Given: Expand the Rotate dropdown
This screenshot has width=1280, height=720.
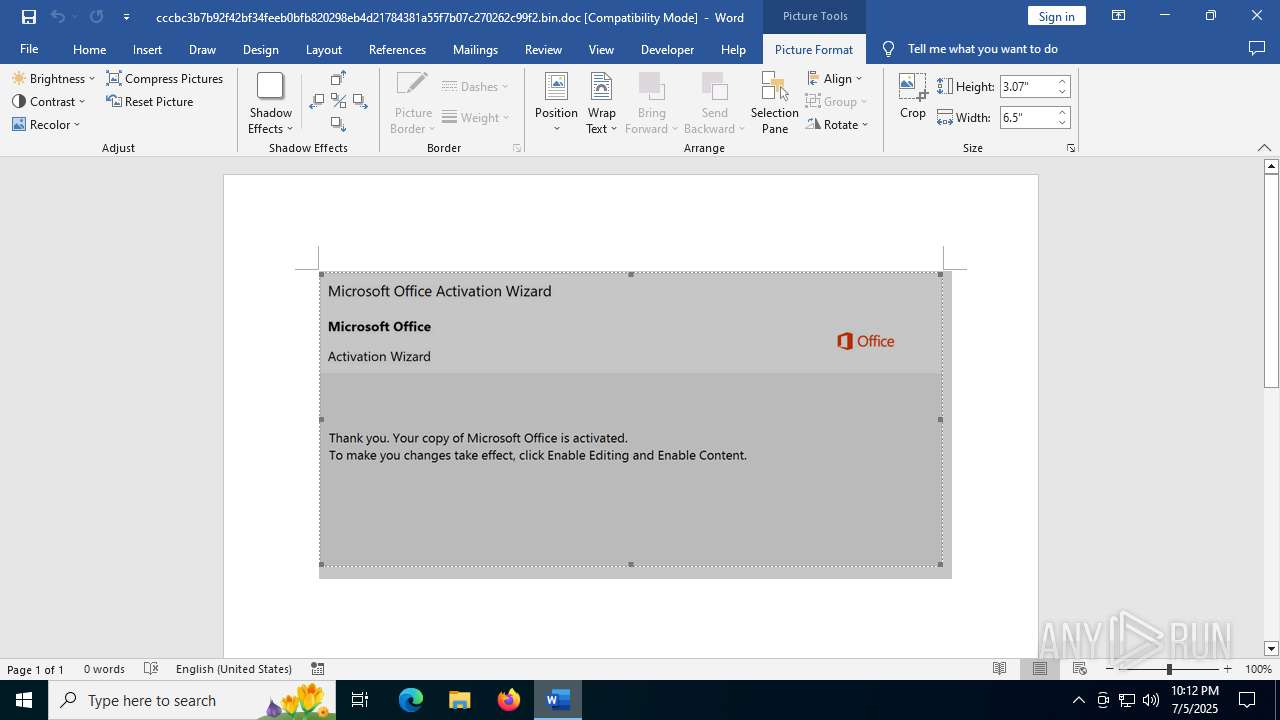Looking at the screenshot, I should (x=838, y=124).
